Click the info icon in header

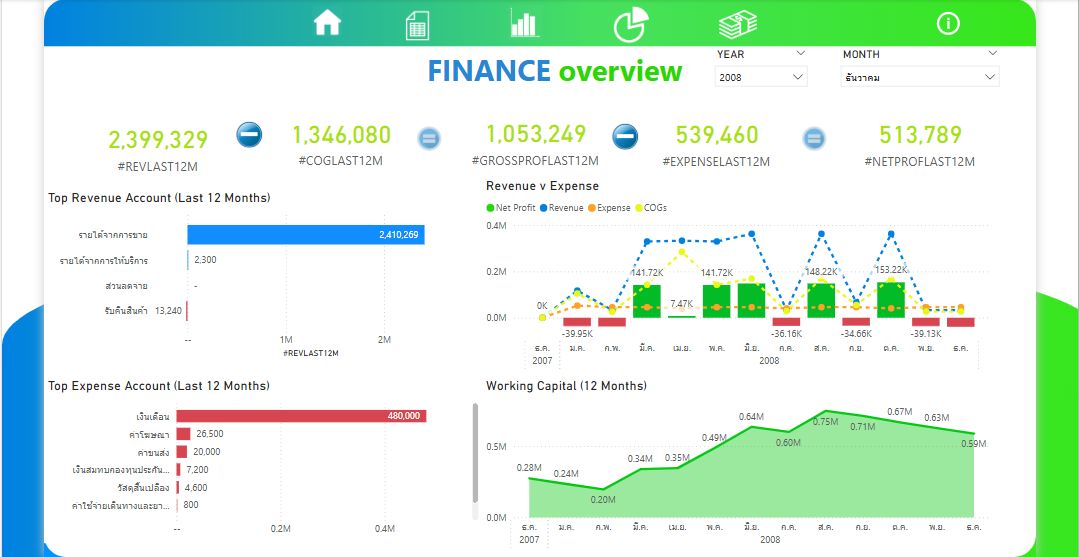pyautogui.click(x=947, y=24)
